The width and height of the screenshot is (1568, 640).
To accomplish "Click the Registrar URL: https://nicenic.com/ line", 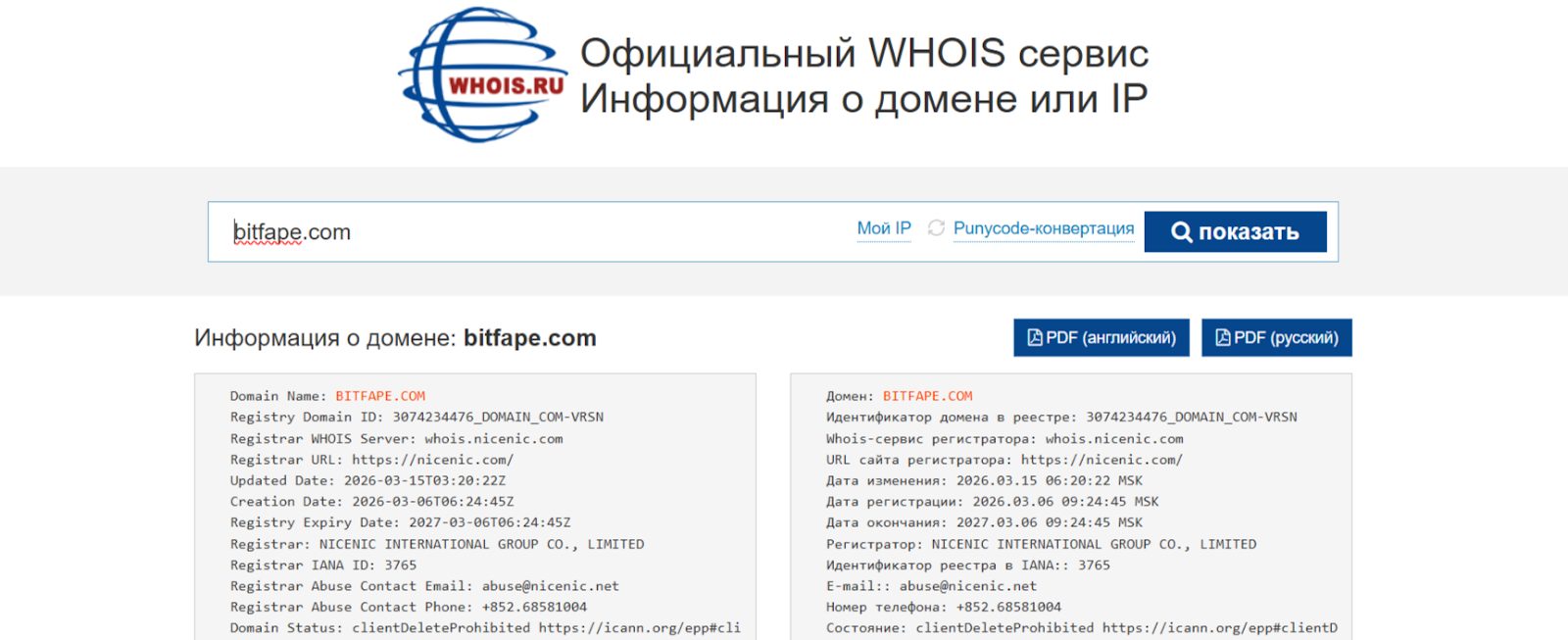I will pyautogui.click(x=371, y=460).
